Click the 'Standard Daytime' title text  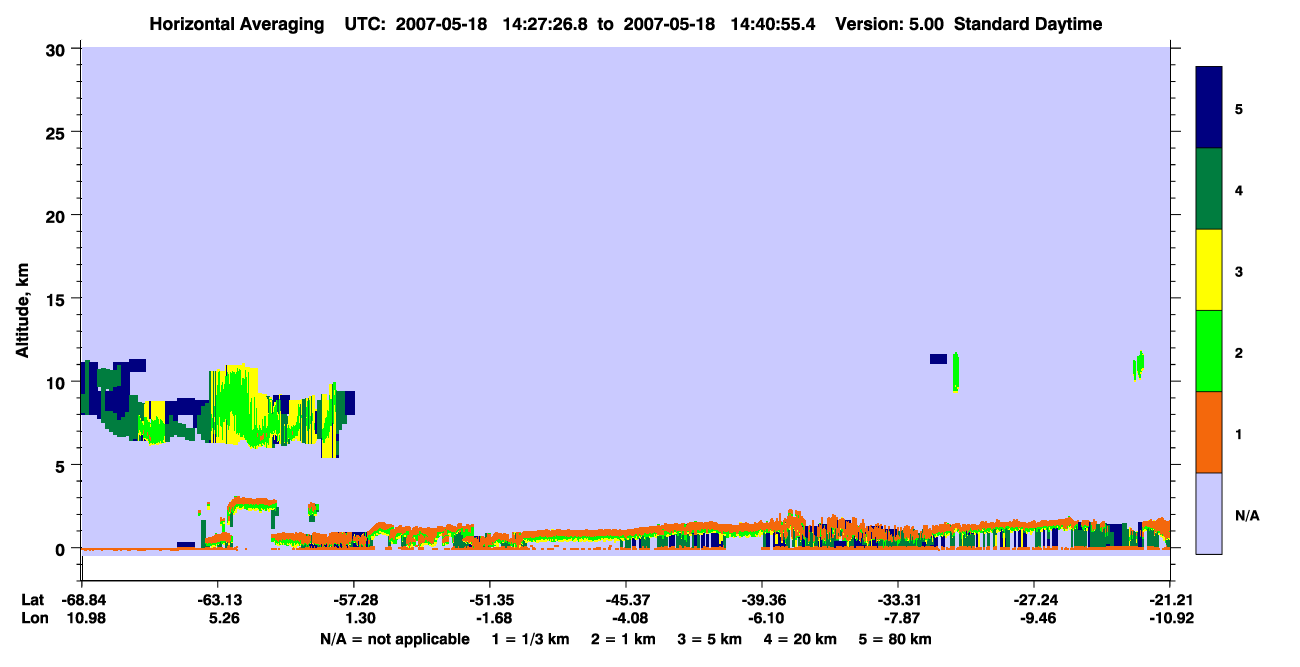pyautogui.click(x=1028, y=24)
